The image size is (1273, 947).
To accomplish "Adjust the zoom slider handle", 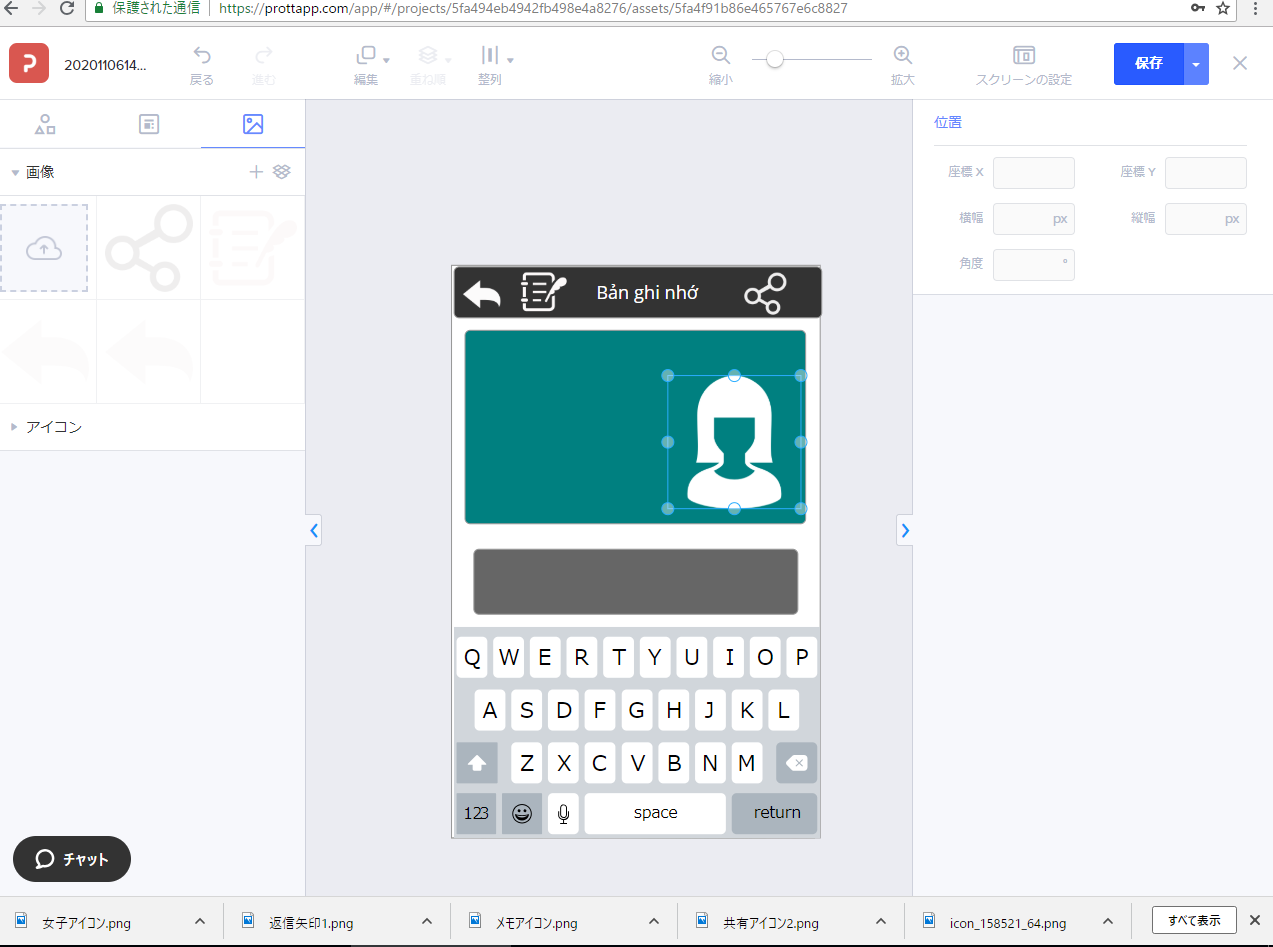I will tap(775, 59).
